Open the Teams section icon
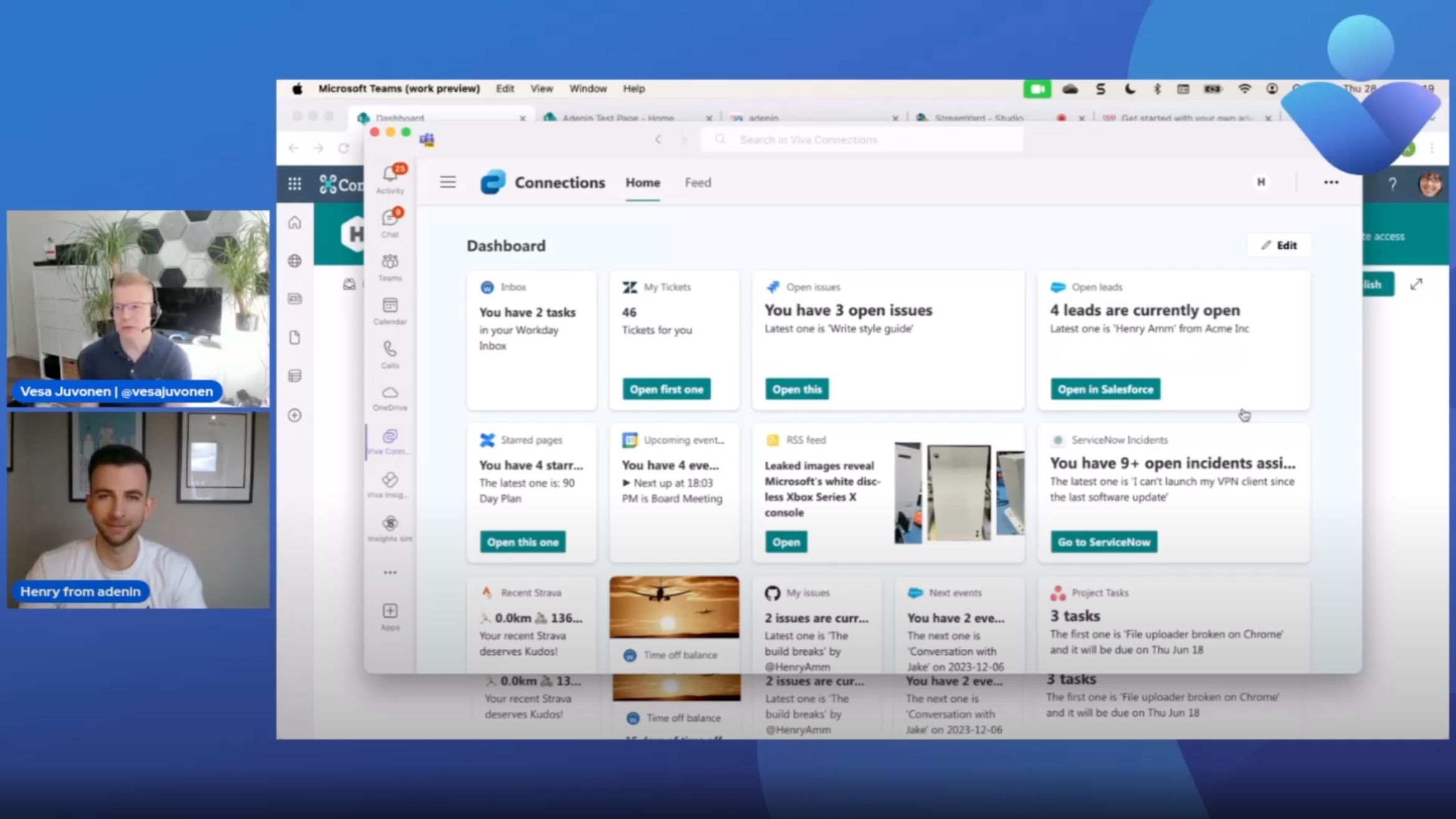 click(x=390, y=267)
